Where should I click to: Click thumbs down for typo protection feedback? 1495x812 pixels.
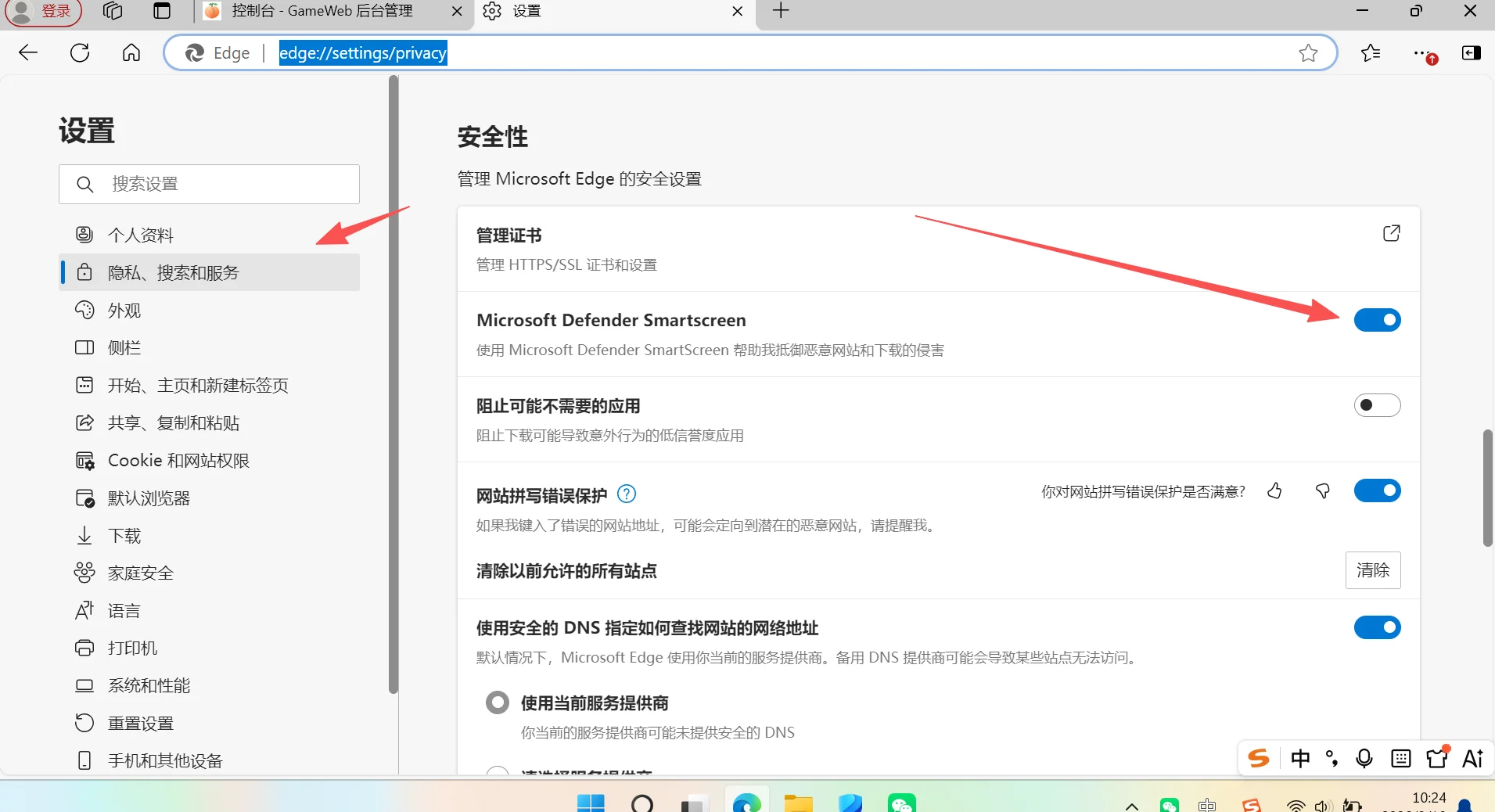click(x=1323, y=490)
